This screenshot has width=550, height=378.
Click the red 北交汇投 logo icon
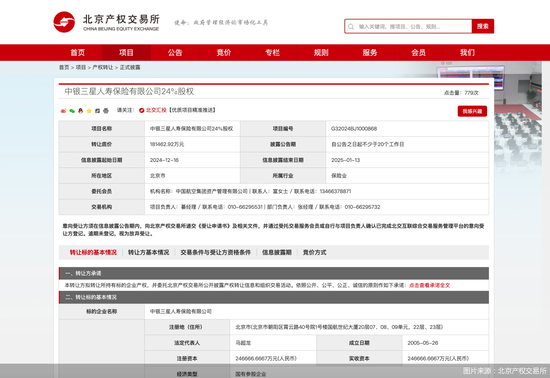pos(142,110)
